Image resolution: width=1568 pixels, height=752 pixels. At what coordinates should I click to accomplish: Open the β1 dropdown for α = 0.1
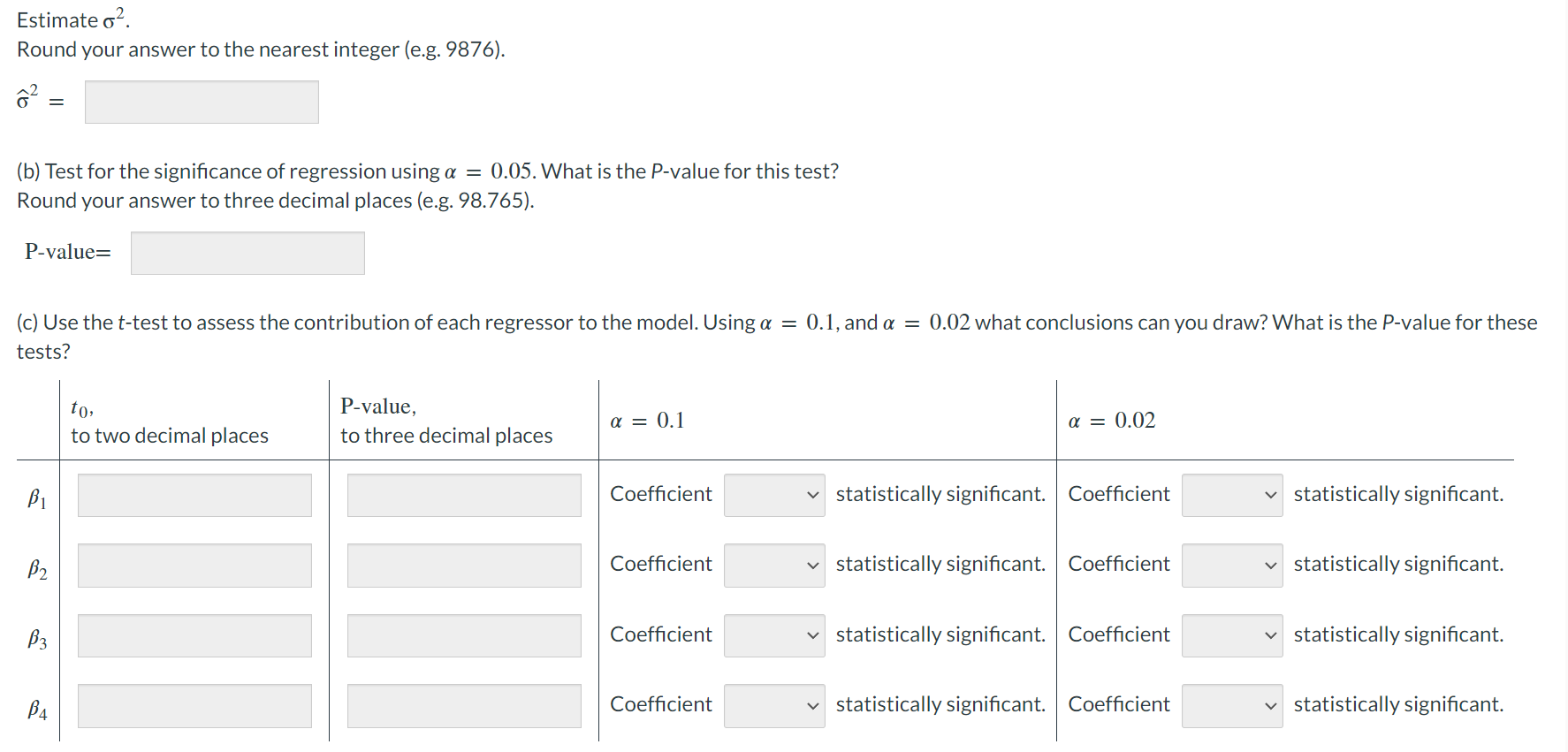(x=774, y=495)
